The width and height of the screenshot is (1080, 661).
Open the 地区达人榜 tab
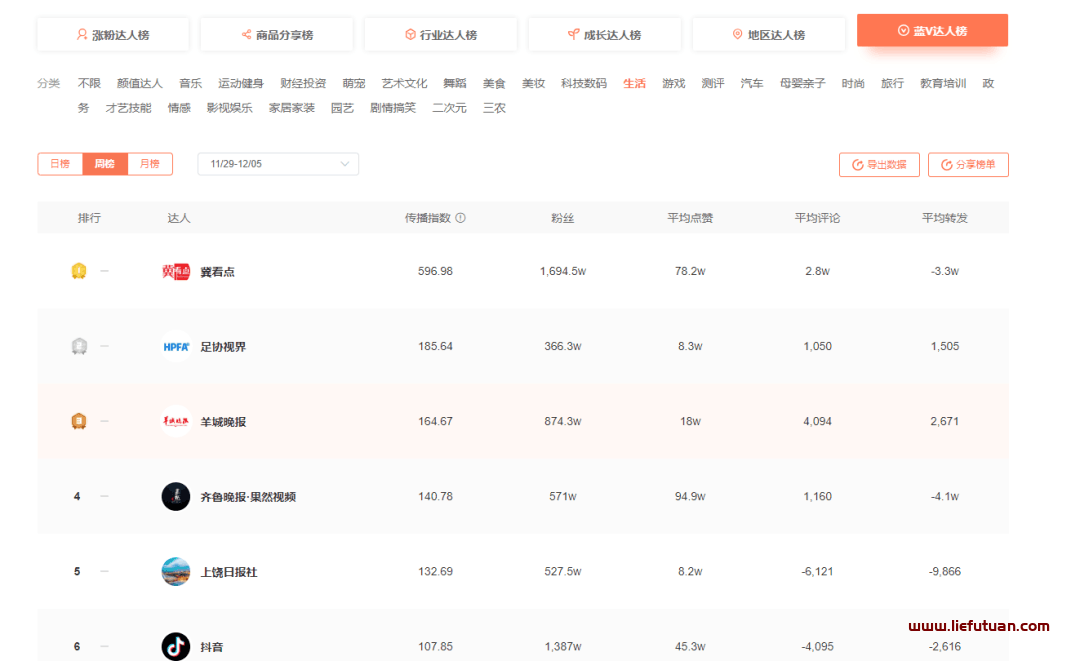pyautogui.click(x=769, y=34)
